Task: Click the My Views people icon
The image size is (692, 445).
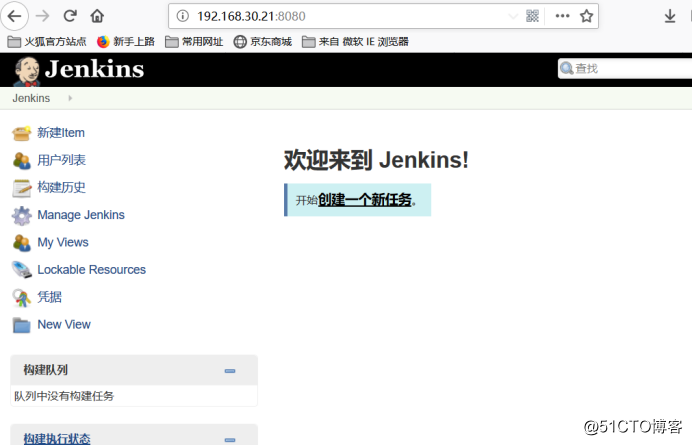Action: (x=22, y=243)
